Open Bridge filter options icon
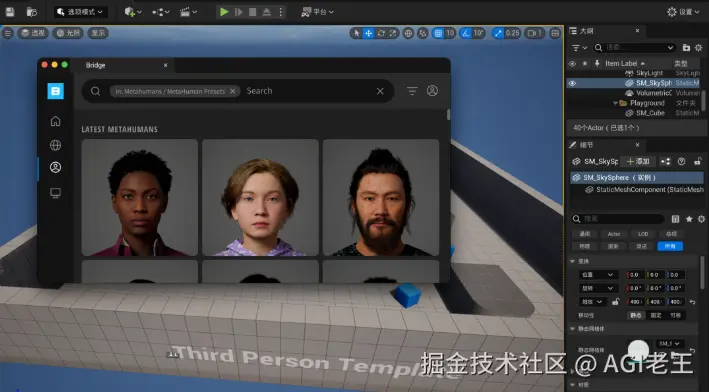The image size is (709, 392). coord(412,91)
